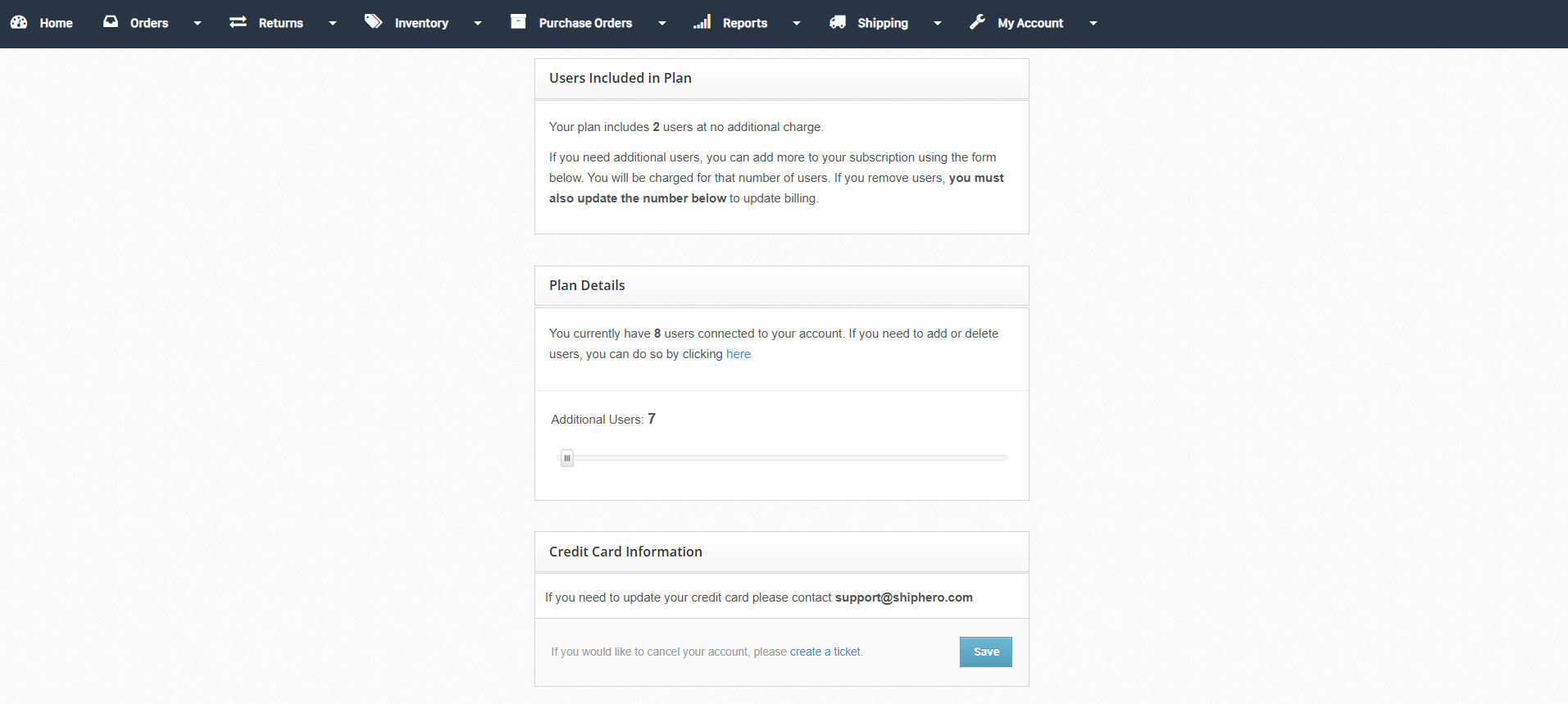Expand the Orders dropdown arrow
This screenshot has width=1568, height=704.
point(198,24)
